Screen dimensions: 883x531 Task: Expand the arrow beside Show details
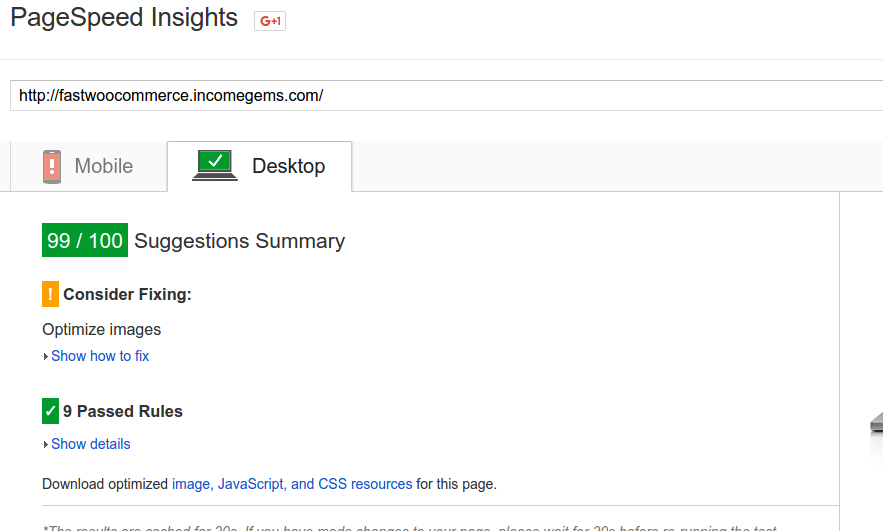46,444
